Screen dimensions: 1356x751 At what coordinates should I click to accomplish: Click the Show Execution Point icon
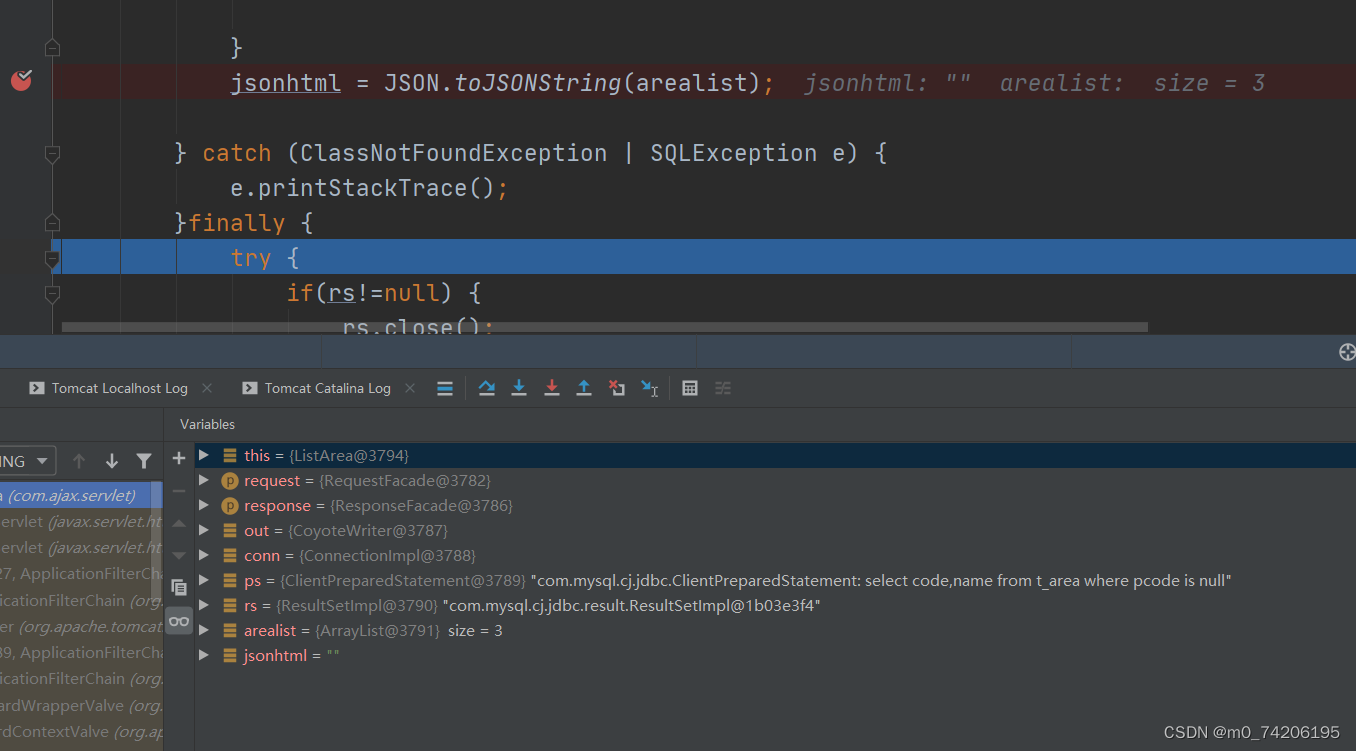click(x=445, y=388)
